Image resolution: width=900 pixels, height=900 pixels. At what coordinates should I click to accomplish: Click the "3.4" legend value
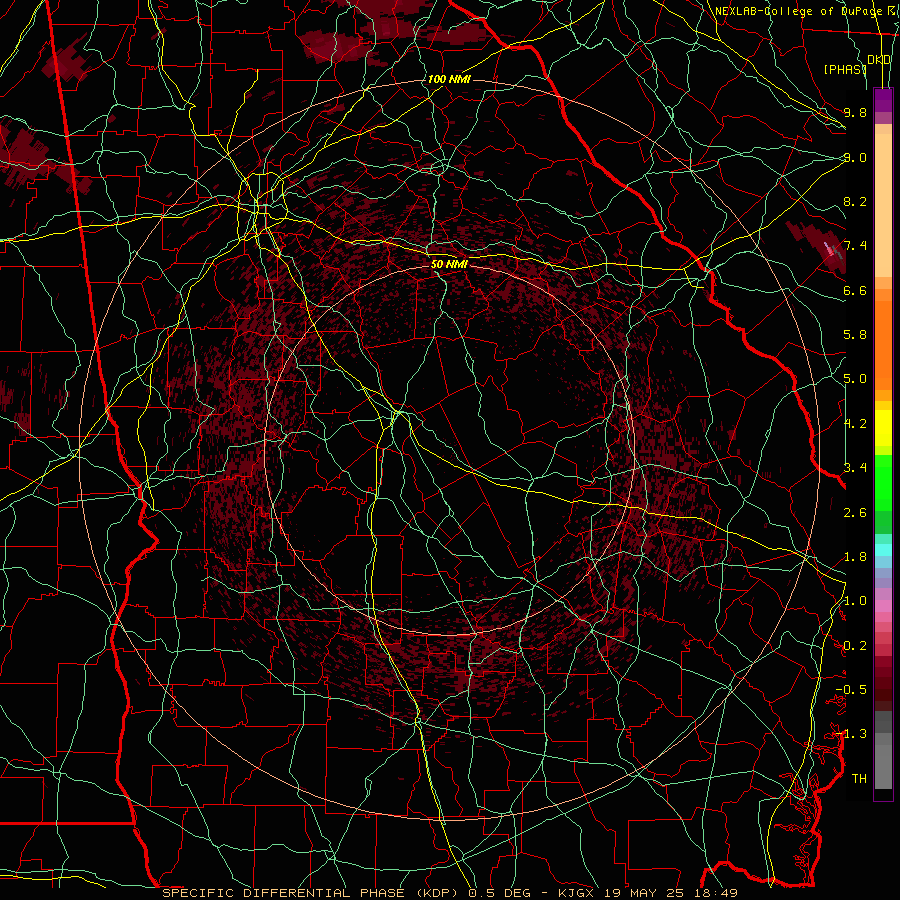click(855, 468)
